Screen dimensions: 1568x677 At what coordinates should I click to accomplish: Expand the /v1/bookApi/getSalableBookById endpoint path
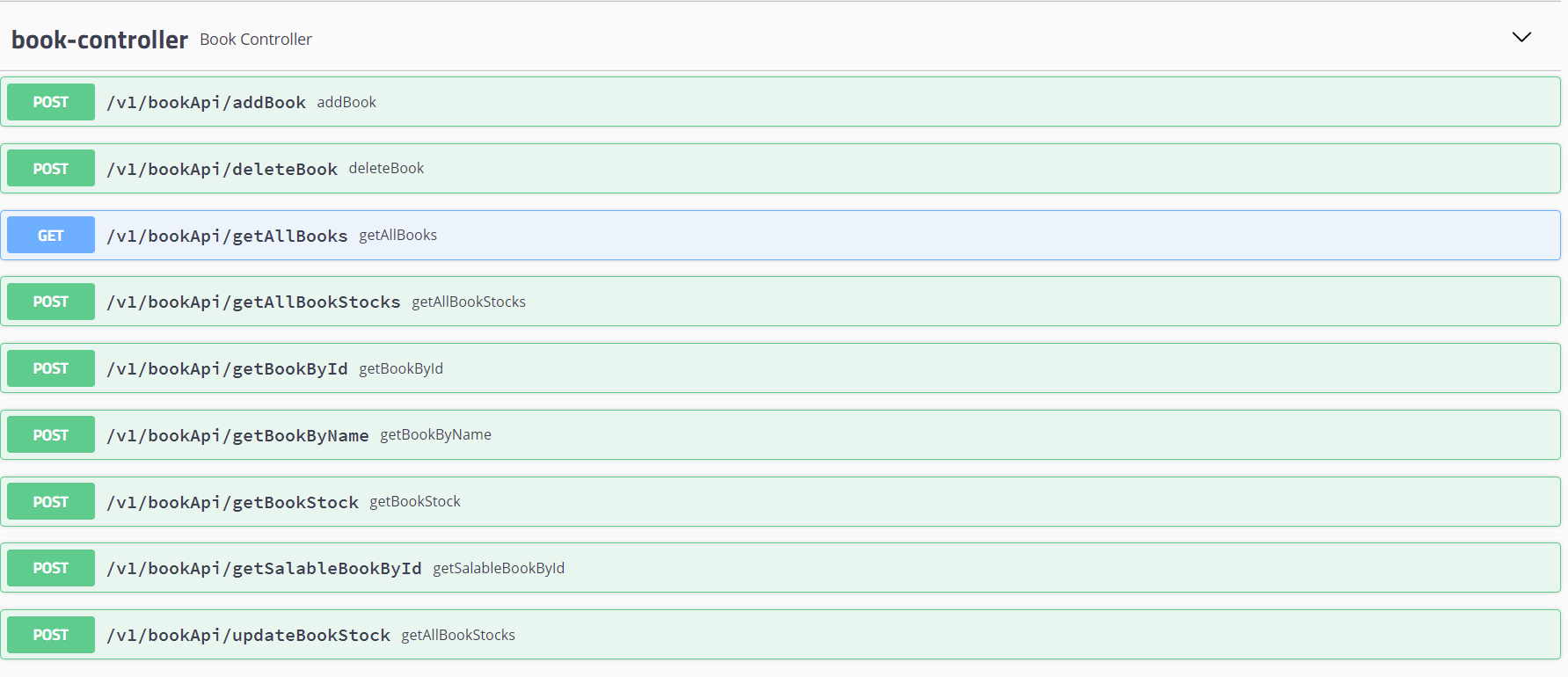click(265, 568)
